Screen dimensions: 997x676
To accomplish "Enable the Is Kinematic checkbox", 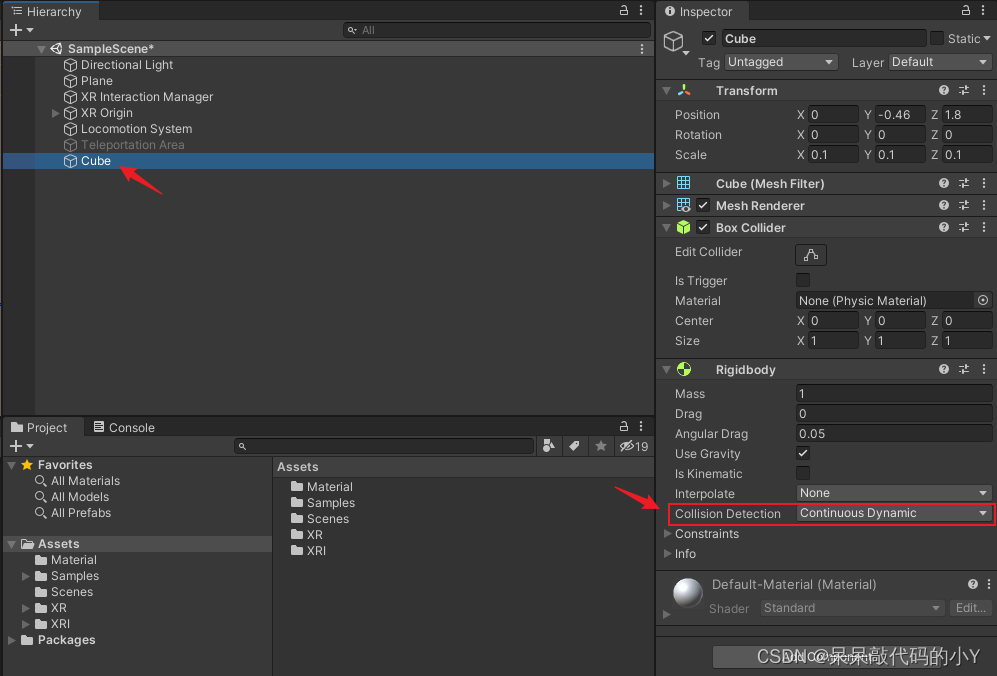I will (803, 473).
